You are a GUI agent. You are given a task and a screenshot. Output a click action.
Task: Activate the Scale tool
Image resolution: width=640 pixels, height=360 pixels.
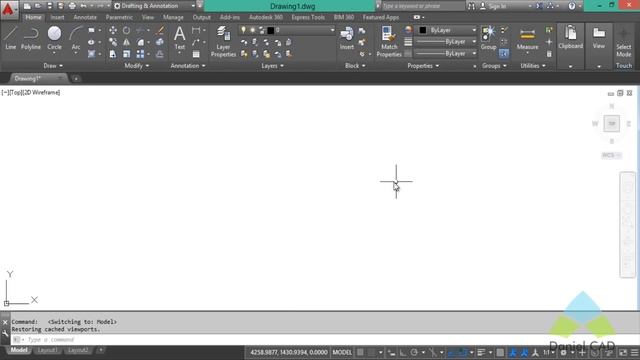pos(127,54)
